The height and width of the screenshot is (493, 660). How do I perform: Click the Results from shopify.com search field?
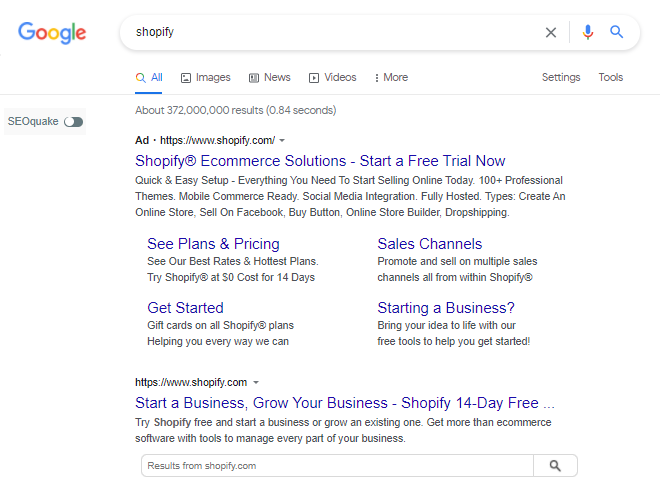point(337,466)
